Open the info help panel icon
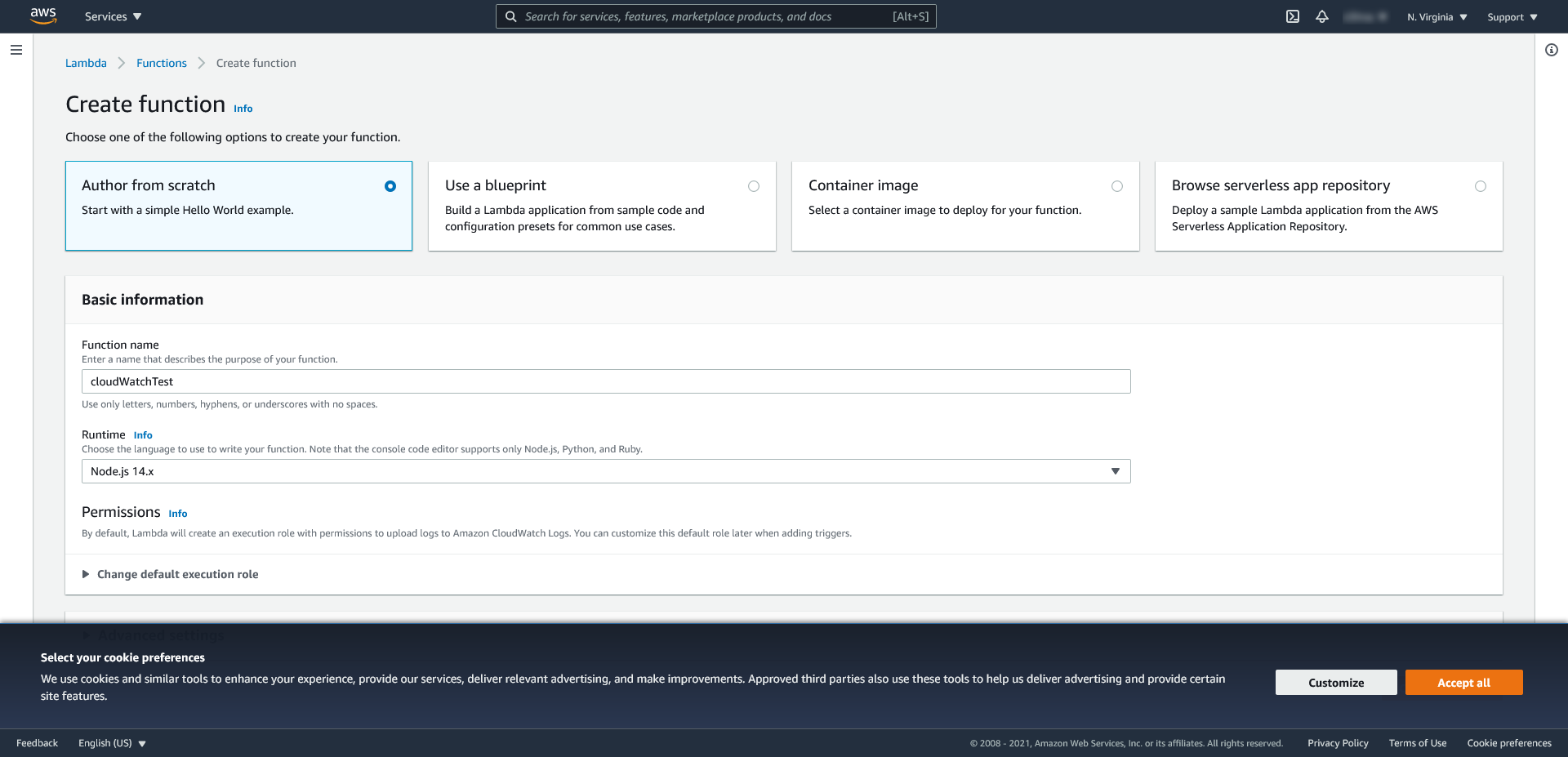The height and width of the screenshot is (757, 1568). pyautogui.click(x=1552, y=50)
